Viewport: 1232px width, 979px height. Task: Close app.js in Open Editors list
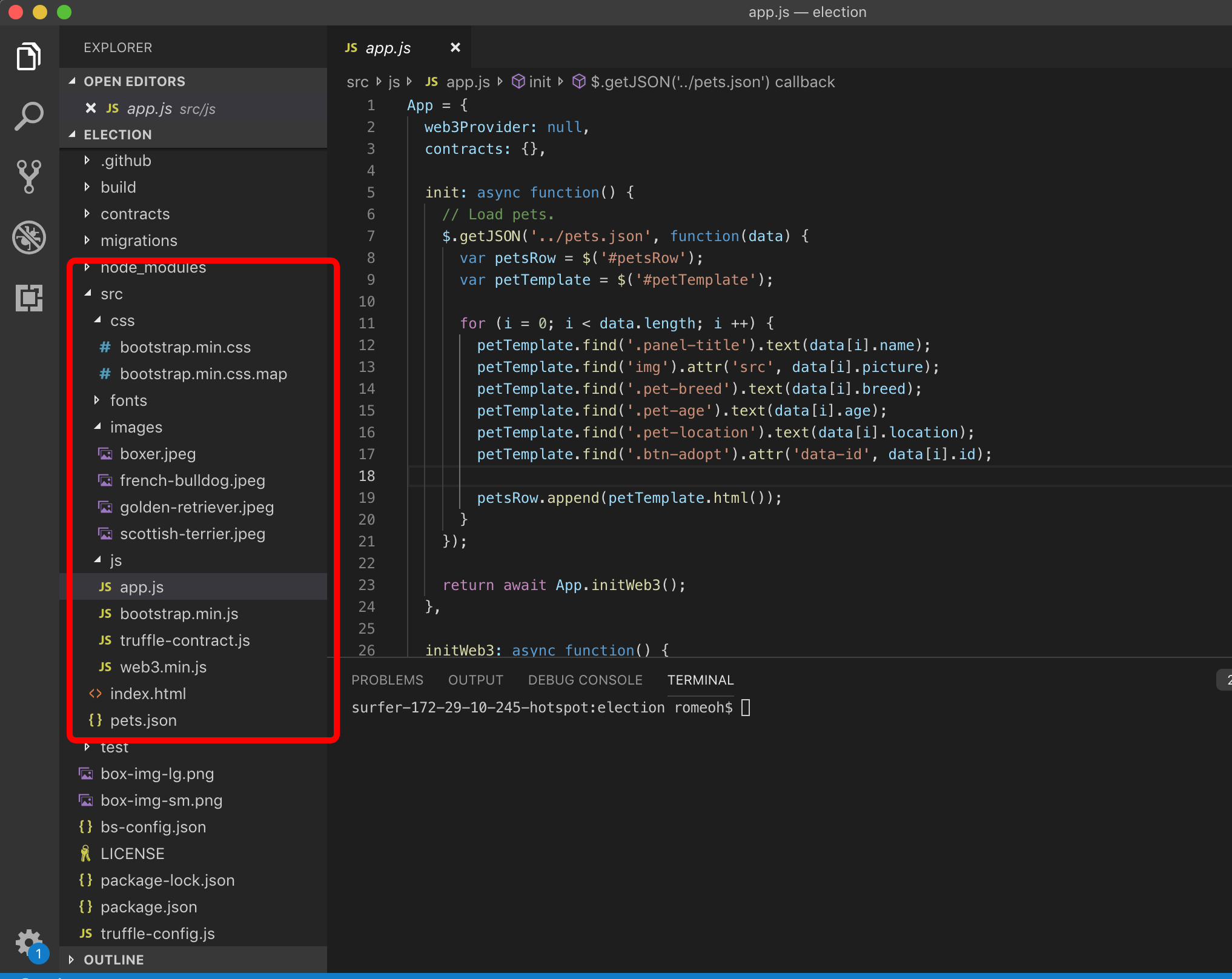coord(91,108)
